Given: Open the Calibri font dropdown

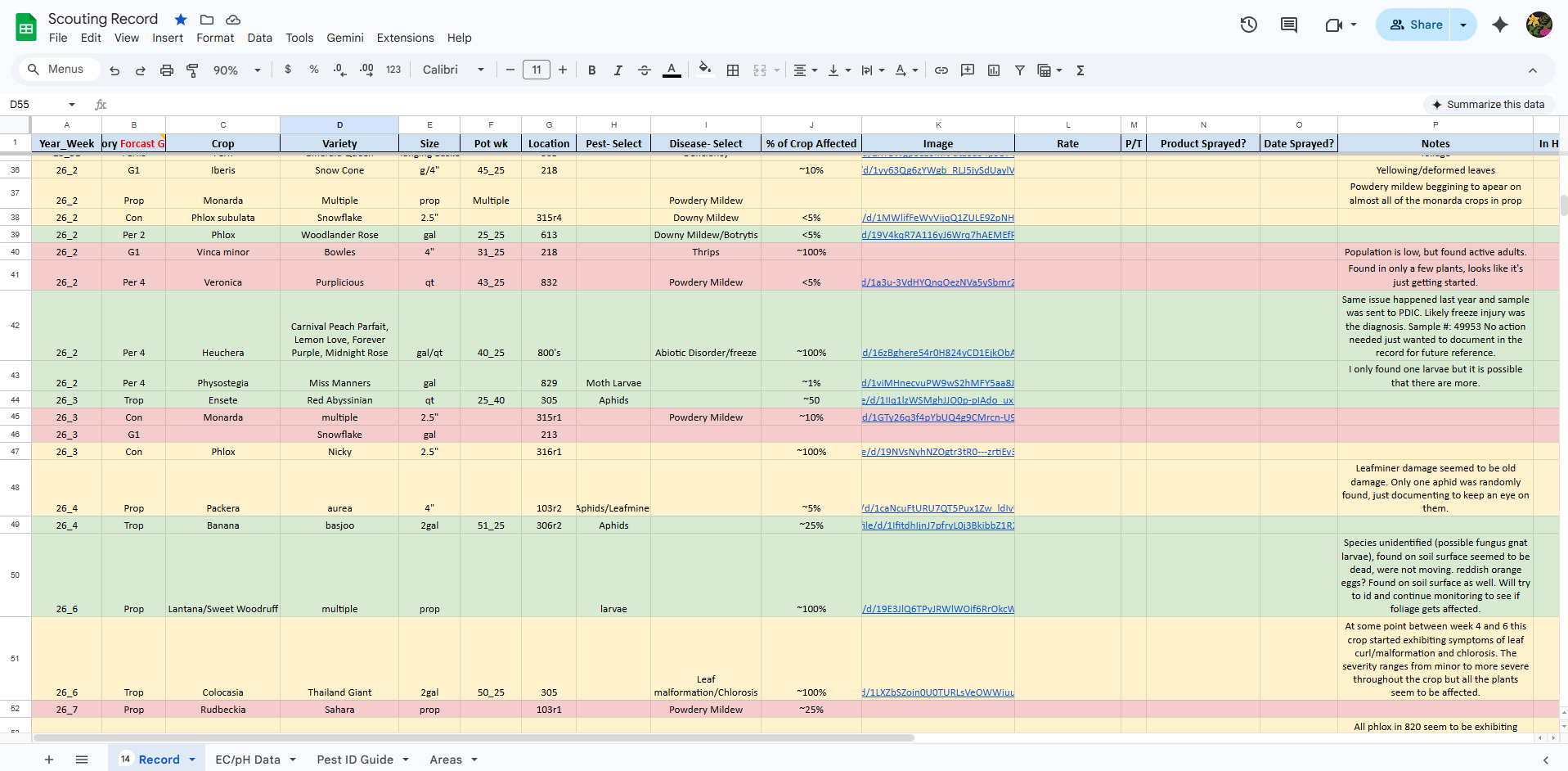Looking at the screenshot, I should 453,70.
